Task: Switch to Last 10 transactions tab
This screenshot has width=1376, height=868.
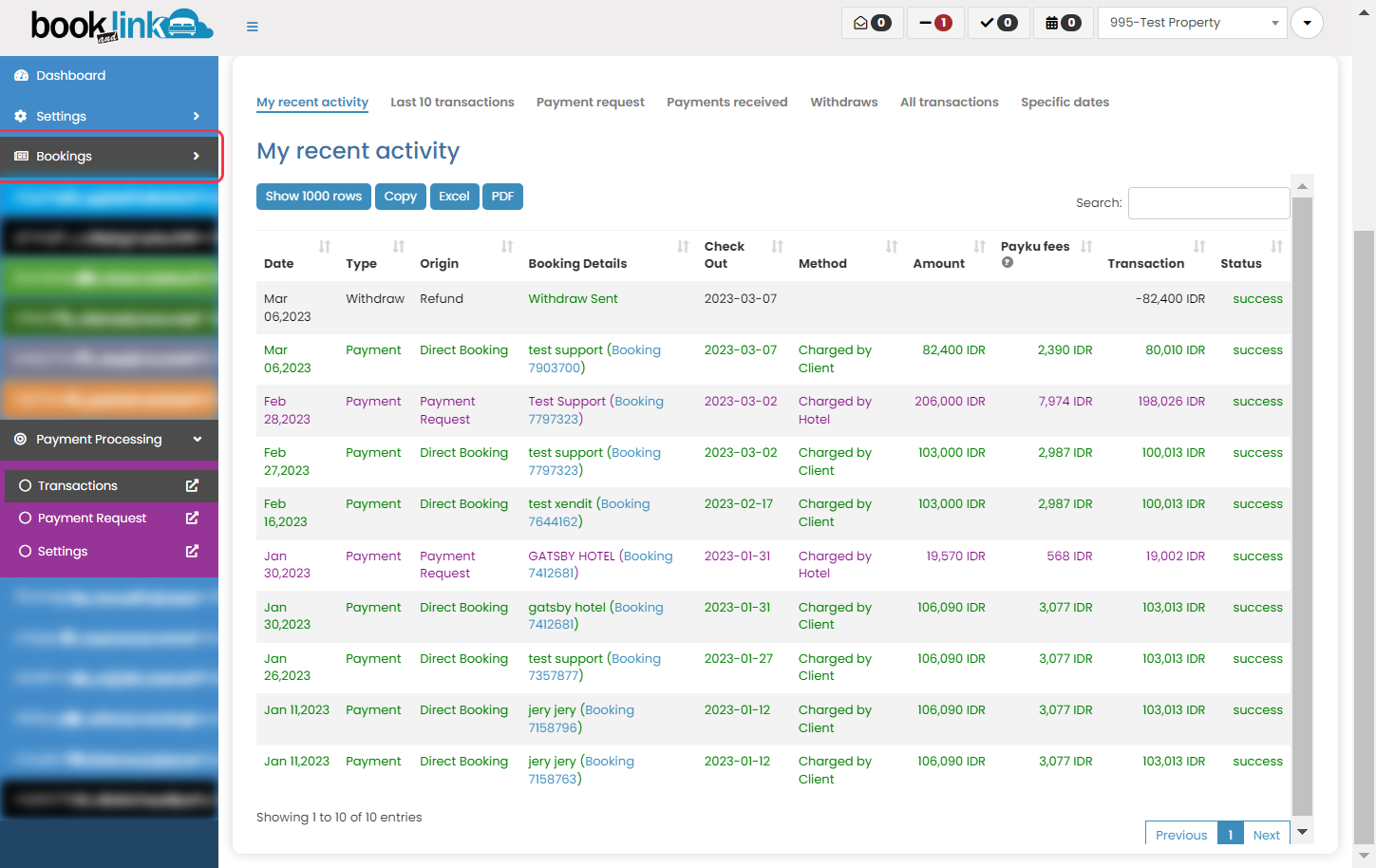Action: click(x=452, y=102)
